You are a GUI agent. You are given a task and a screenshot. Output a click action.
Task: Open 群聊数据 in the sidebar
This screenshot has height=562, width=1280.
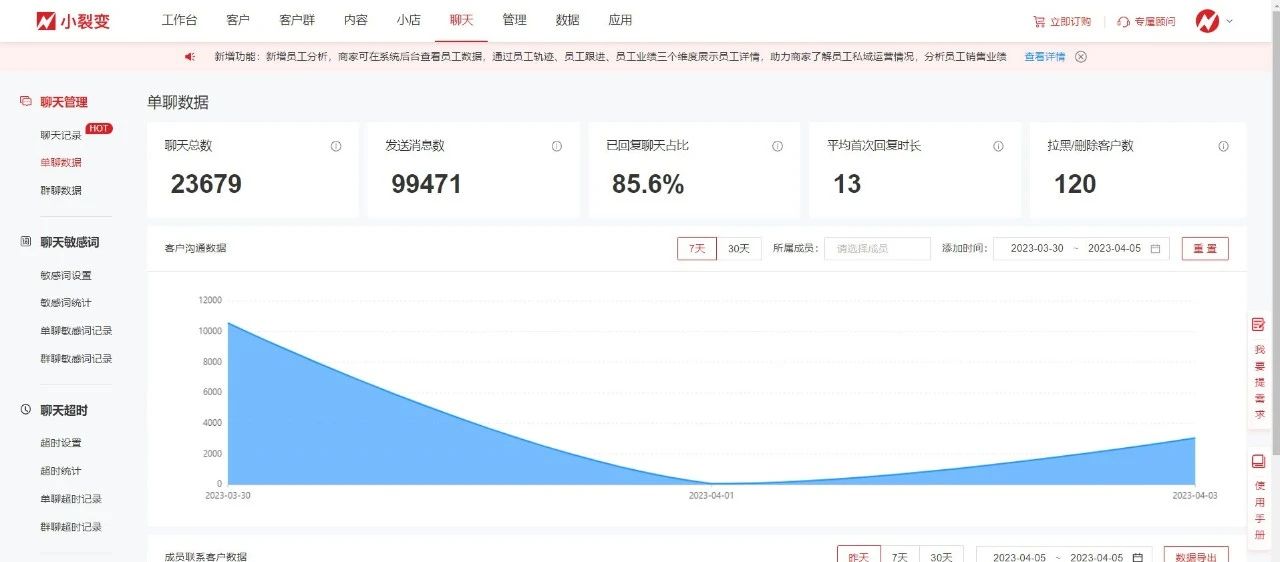[x=61, y=190]
